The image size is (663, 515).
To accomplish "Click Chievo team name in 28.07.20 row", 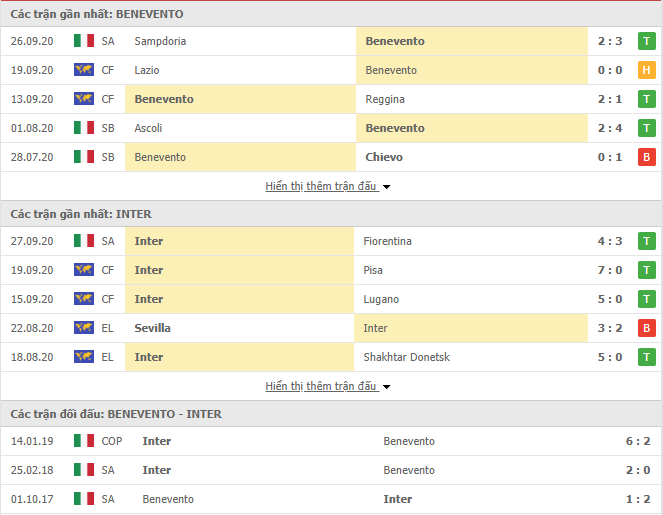I will (384, 157).
